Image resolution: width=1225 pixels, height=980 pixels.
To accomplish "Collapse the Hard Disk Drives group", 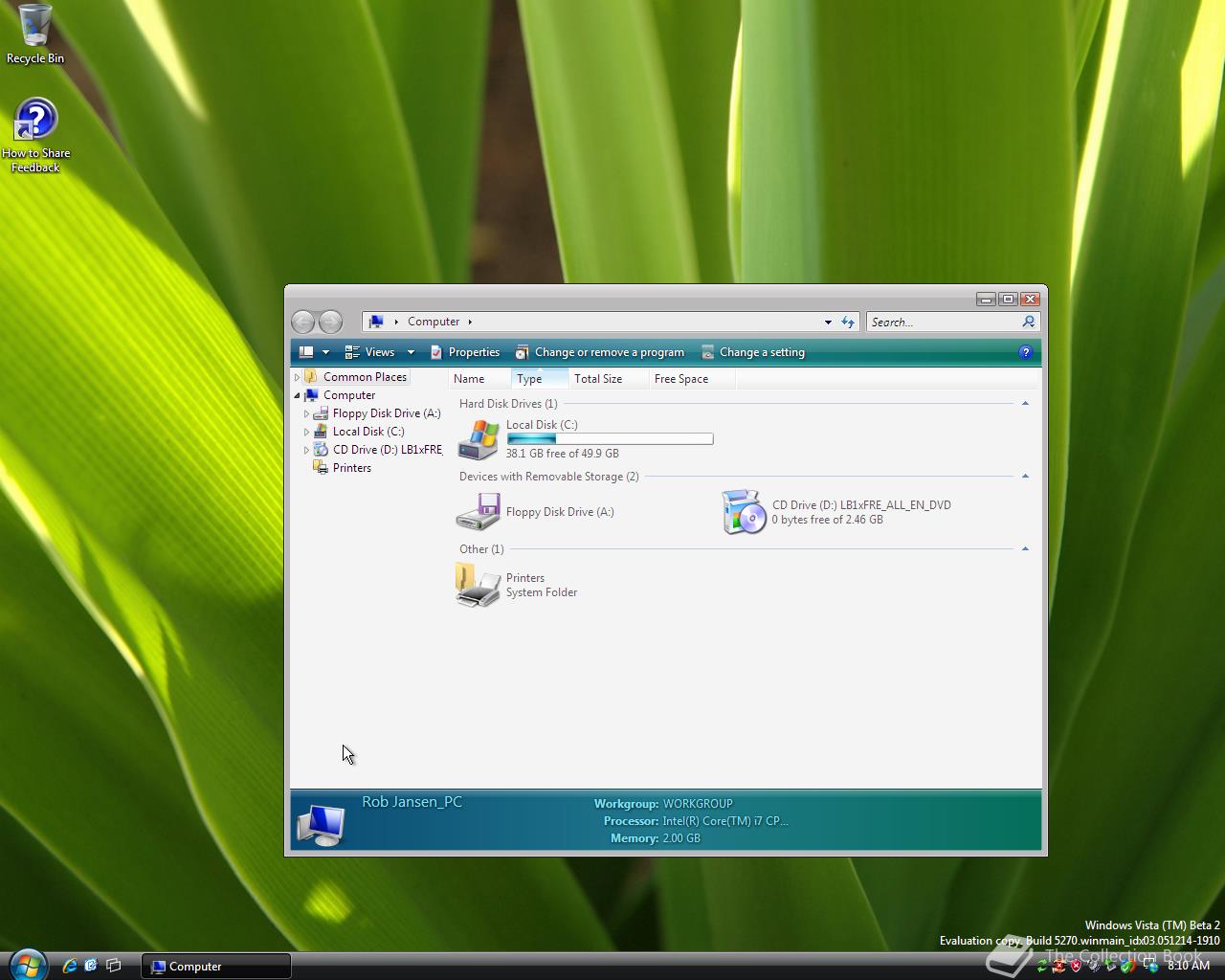I will coord(1025,404).
